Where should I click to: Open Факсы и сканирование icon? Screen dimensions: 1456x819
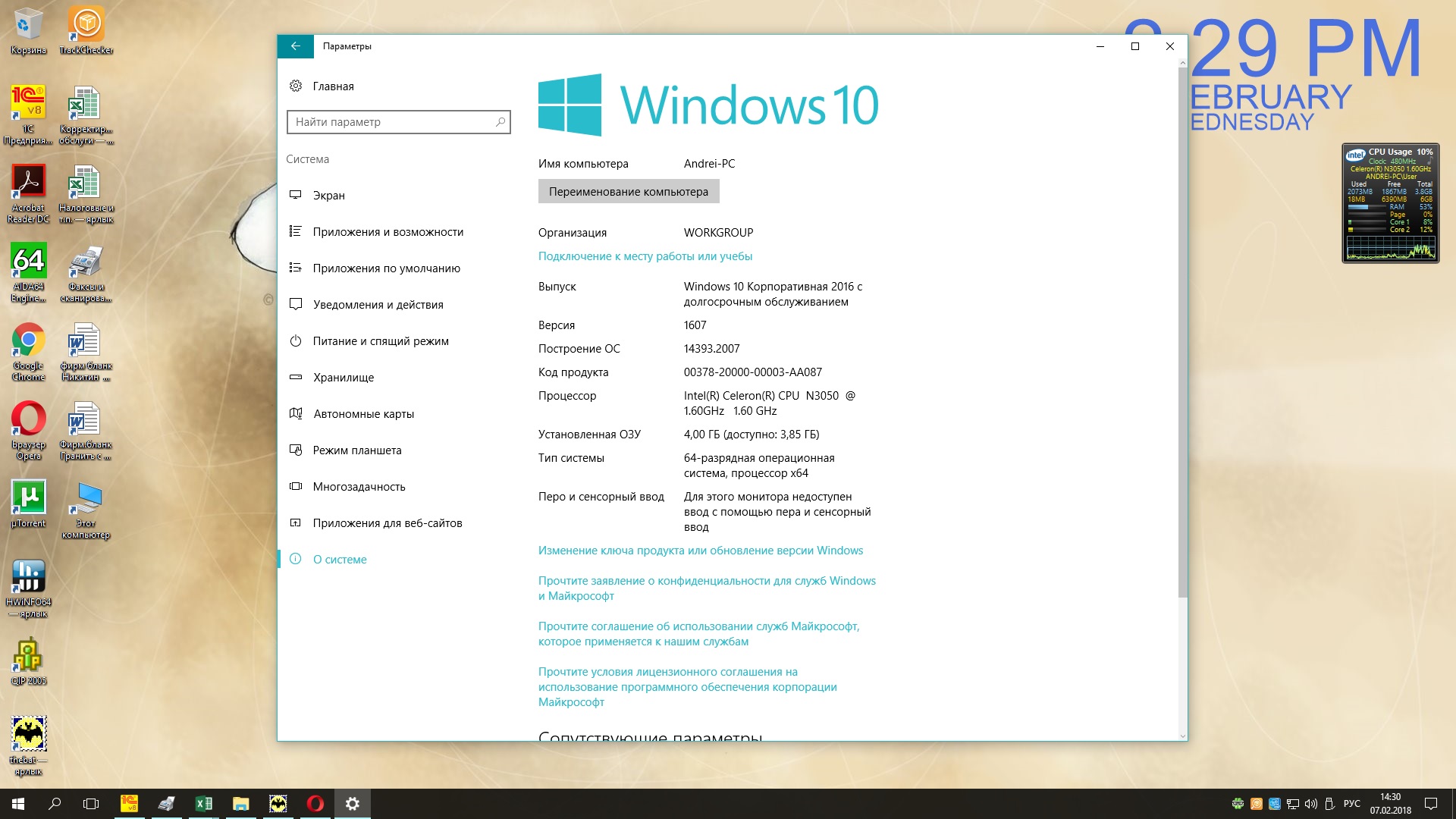(x=86, y=273)
